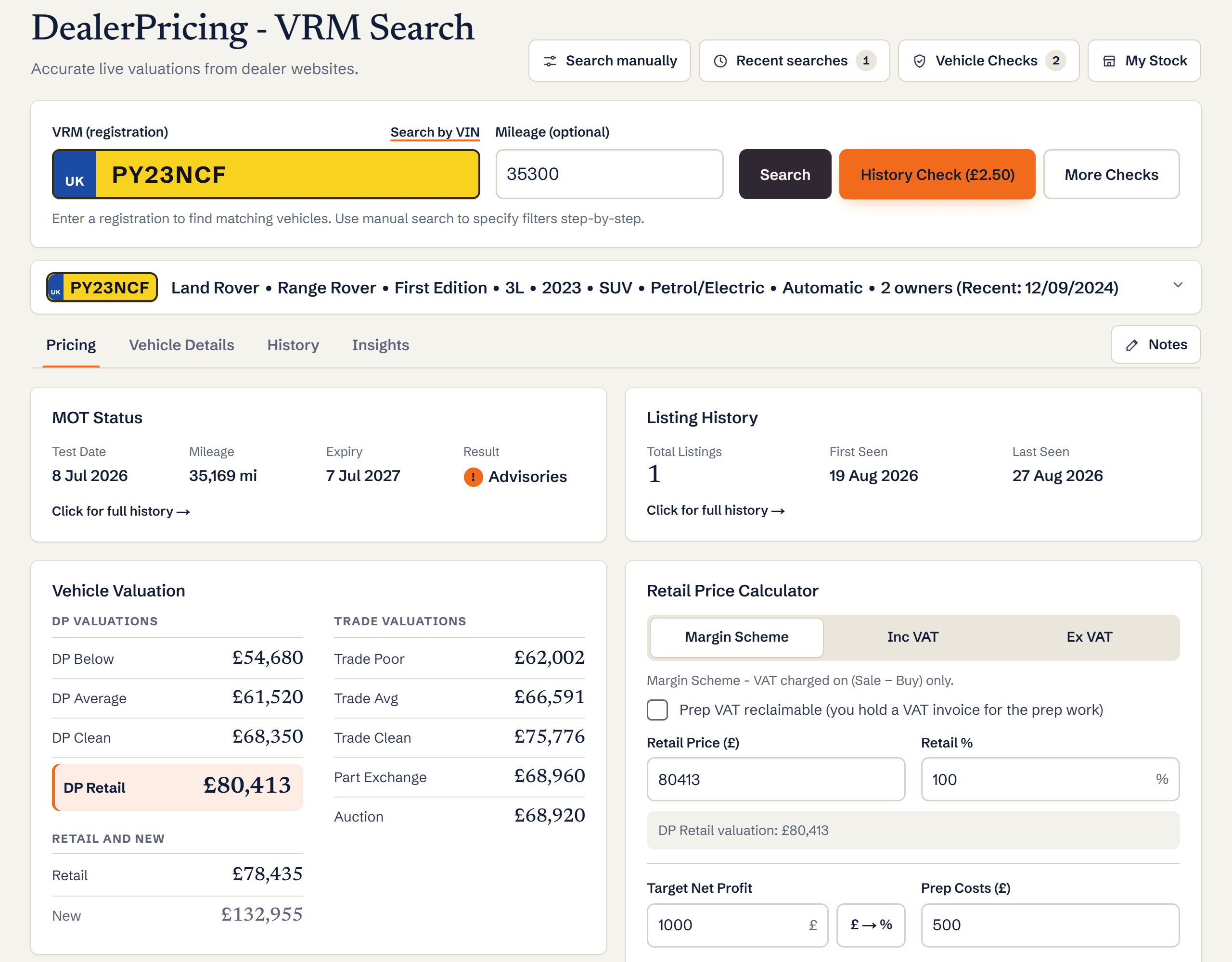The width and height of the screenshot is (1232, 962).
Task: Click the Vehicle Checks count badge 2
Action: [x=1055, y=60]
